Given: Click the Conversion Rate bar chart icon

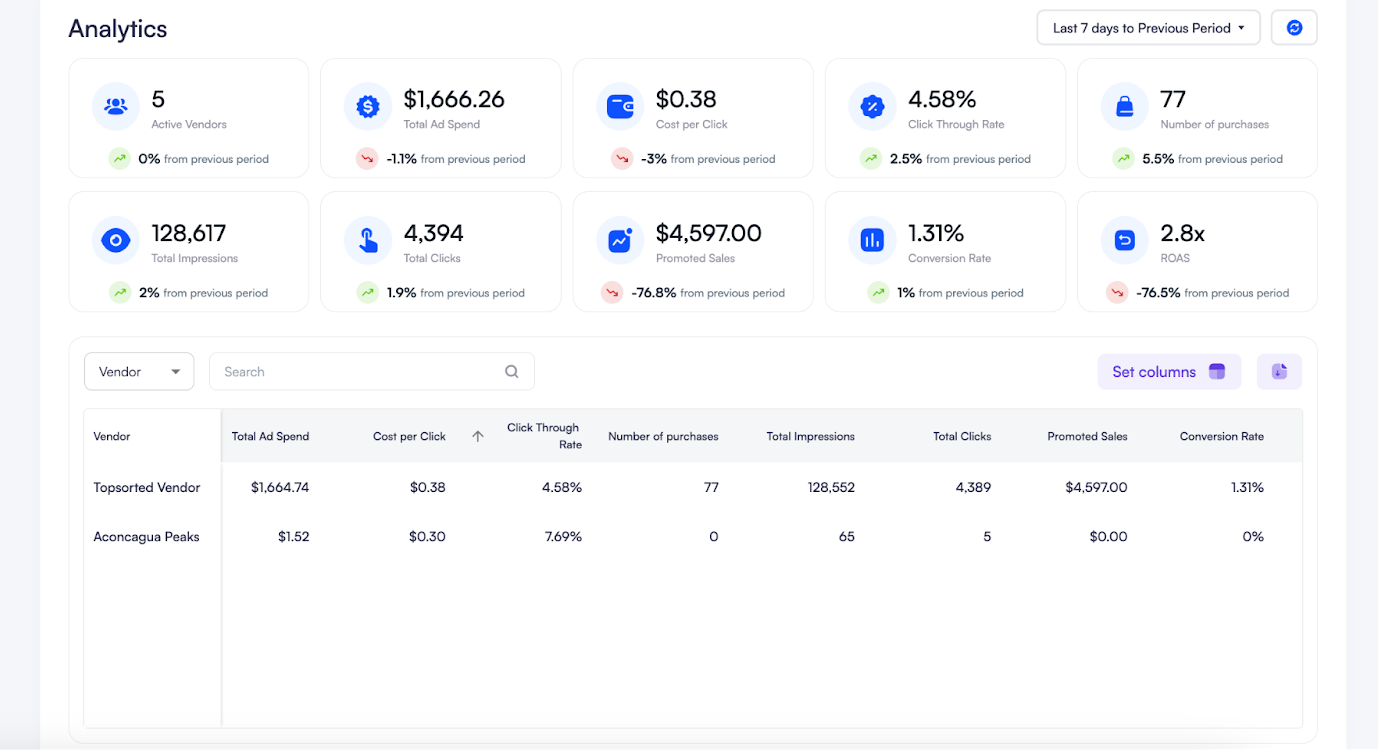Looking at the screenshot, I should pyautogui.click(x=871, y=239).
